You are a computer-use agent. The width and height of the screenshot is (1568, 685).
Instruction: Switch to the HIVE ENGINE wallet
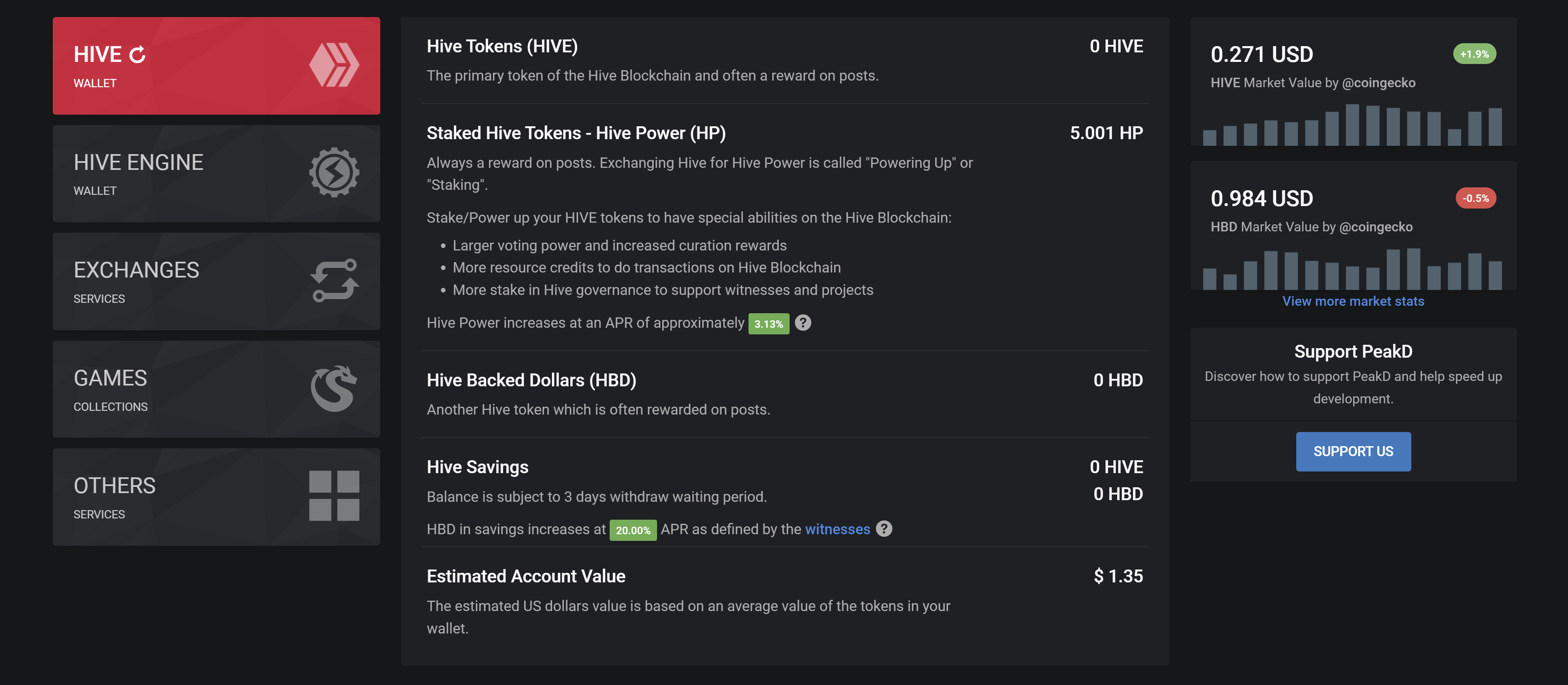coord(216,173)
